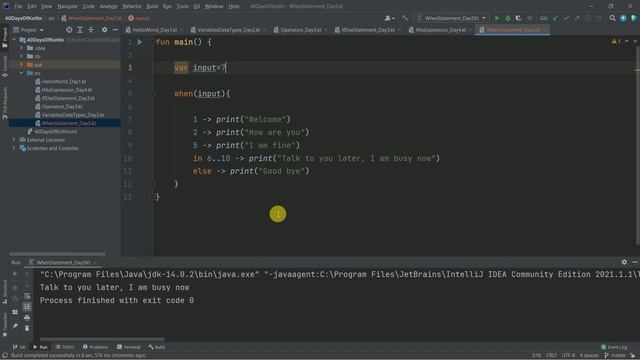Collapse all icon in Project panel header
This screenshot has height=360, width=640.
pyautogui.click(x=91, y=30)
